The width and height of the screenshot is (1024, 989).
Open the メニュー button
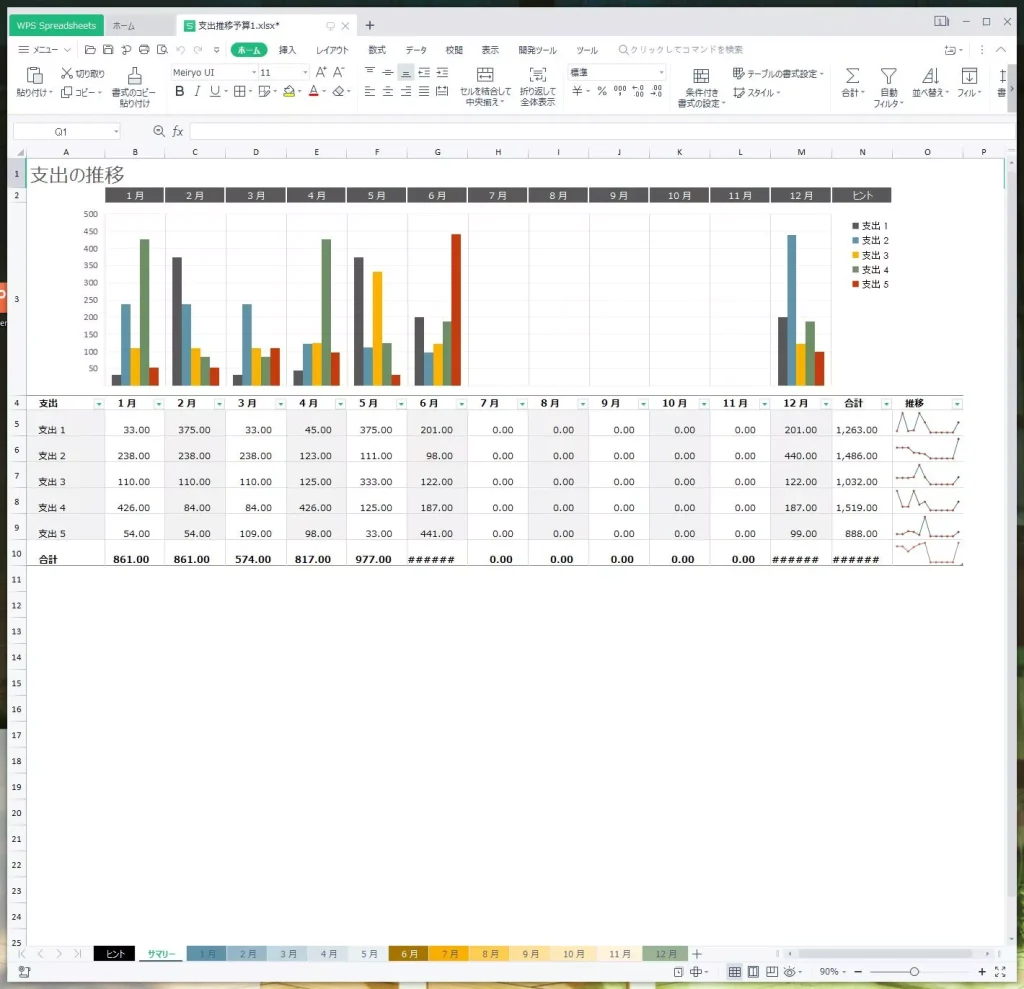click(45, 49)
